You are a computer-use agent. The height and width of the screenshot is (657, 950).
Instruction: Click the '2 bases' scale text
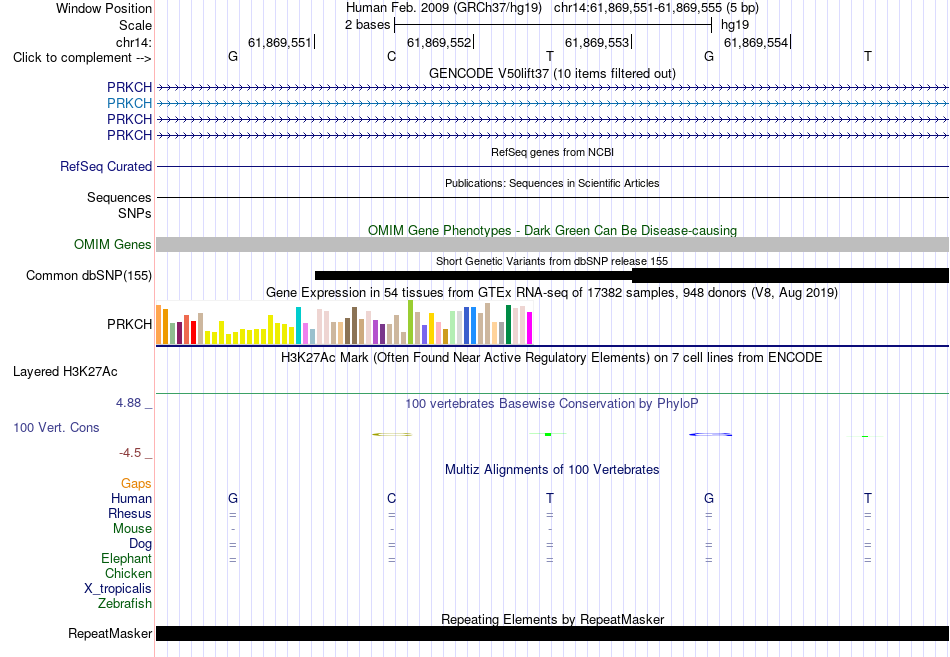tap(368, 25)
